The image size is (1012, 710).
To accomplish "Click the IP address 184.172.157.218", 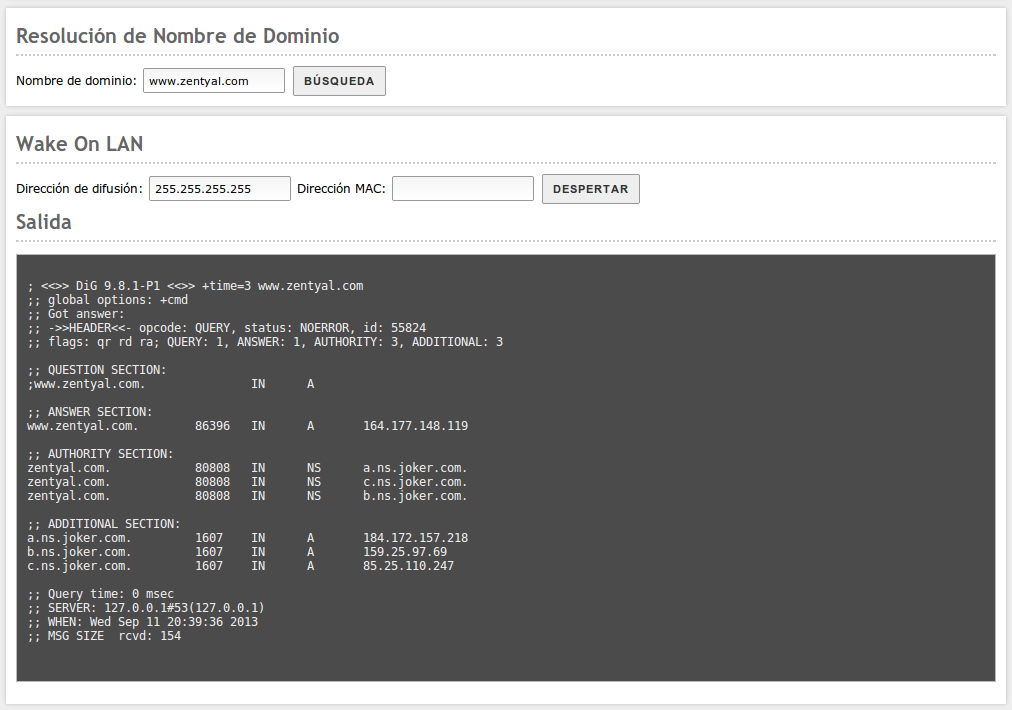I will (416, 538).
